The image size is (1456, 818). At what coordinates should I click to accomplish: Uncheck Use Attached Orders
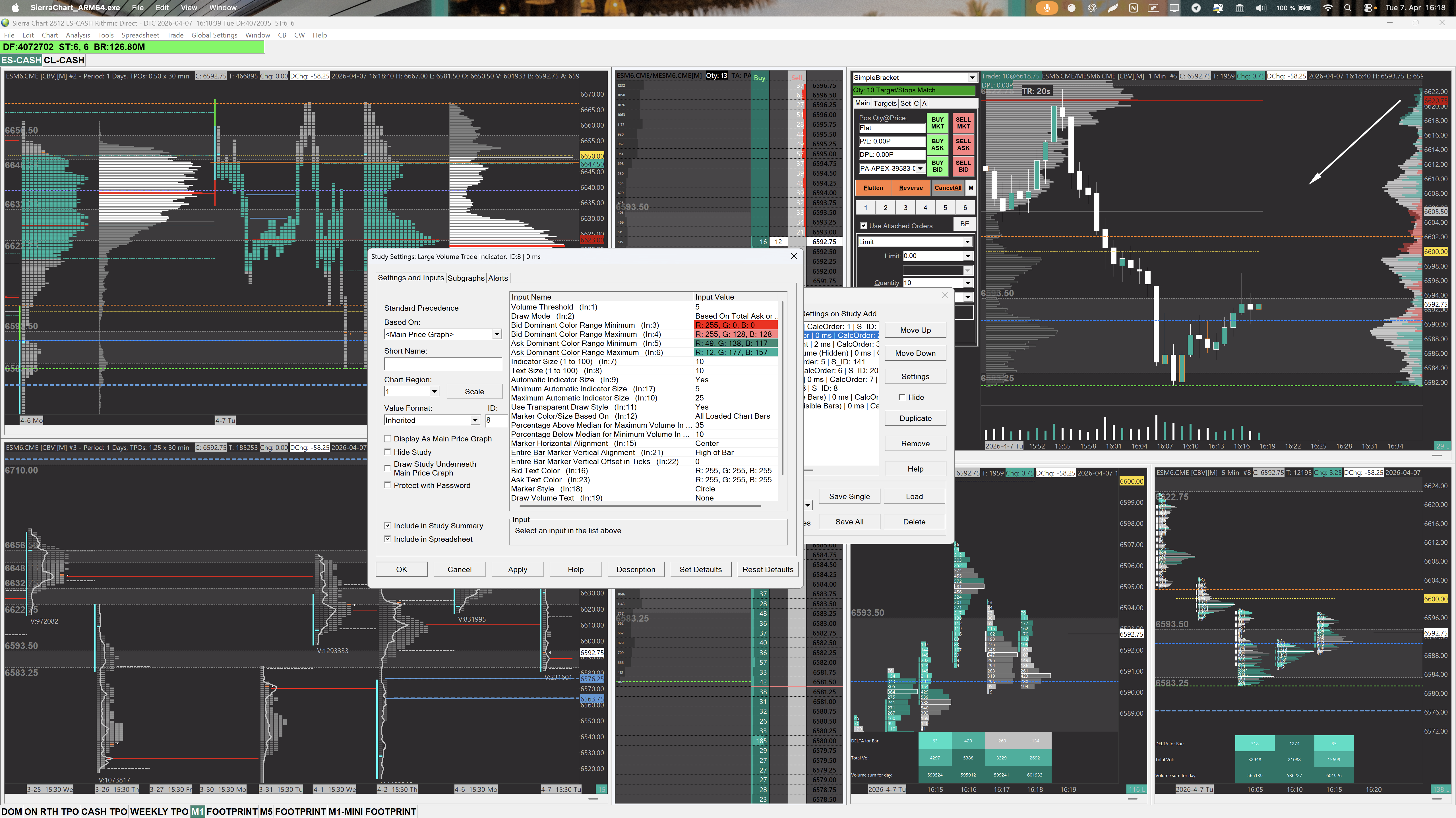[x=864, y=226]
